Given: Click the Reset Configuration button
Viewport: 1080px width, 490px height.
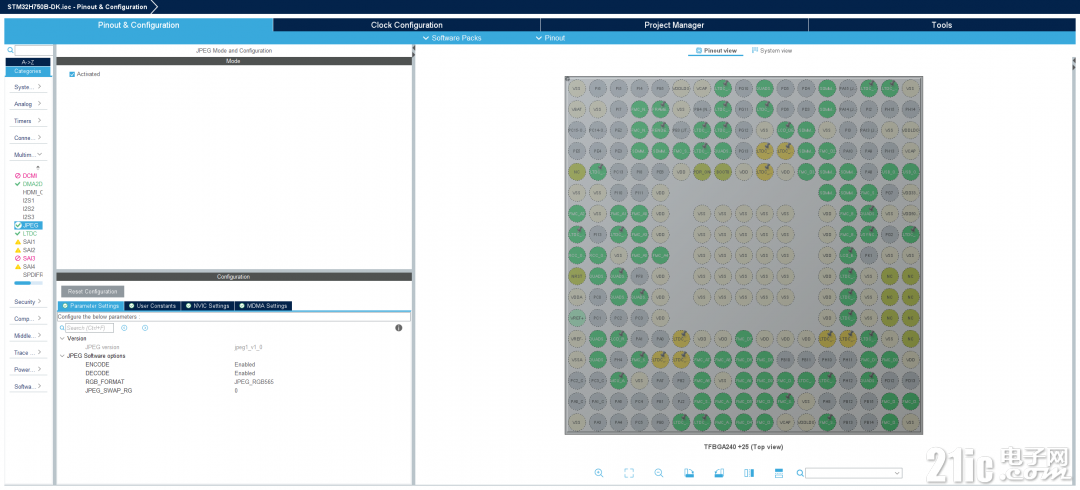Looking at the screenshot, I should (92, 292).
